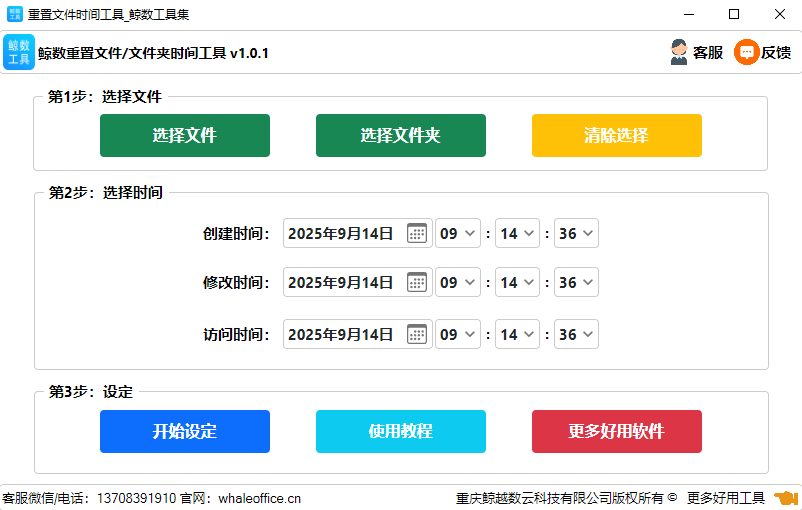
Task: Expand 修改时间 hour dropdown
Action: [458, 282]
